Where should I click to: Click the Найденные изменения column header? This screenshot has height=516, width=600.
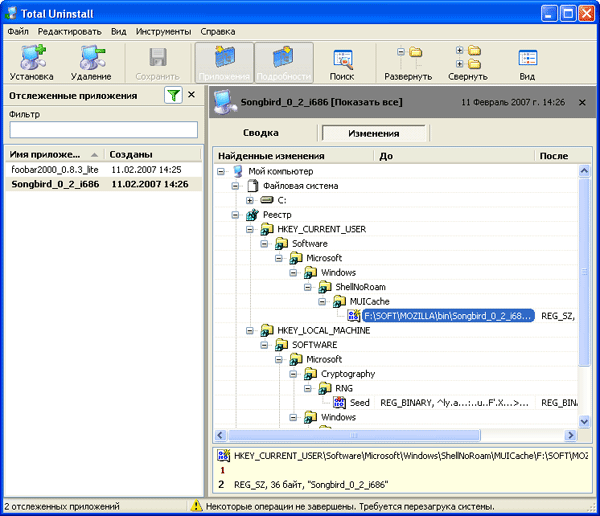[x=293, y=156]
